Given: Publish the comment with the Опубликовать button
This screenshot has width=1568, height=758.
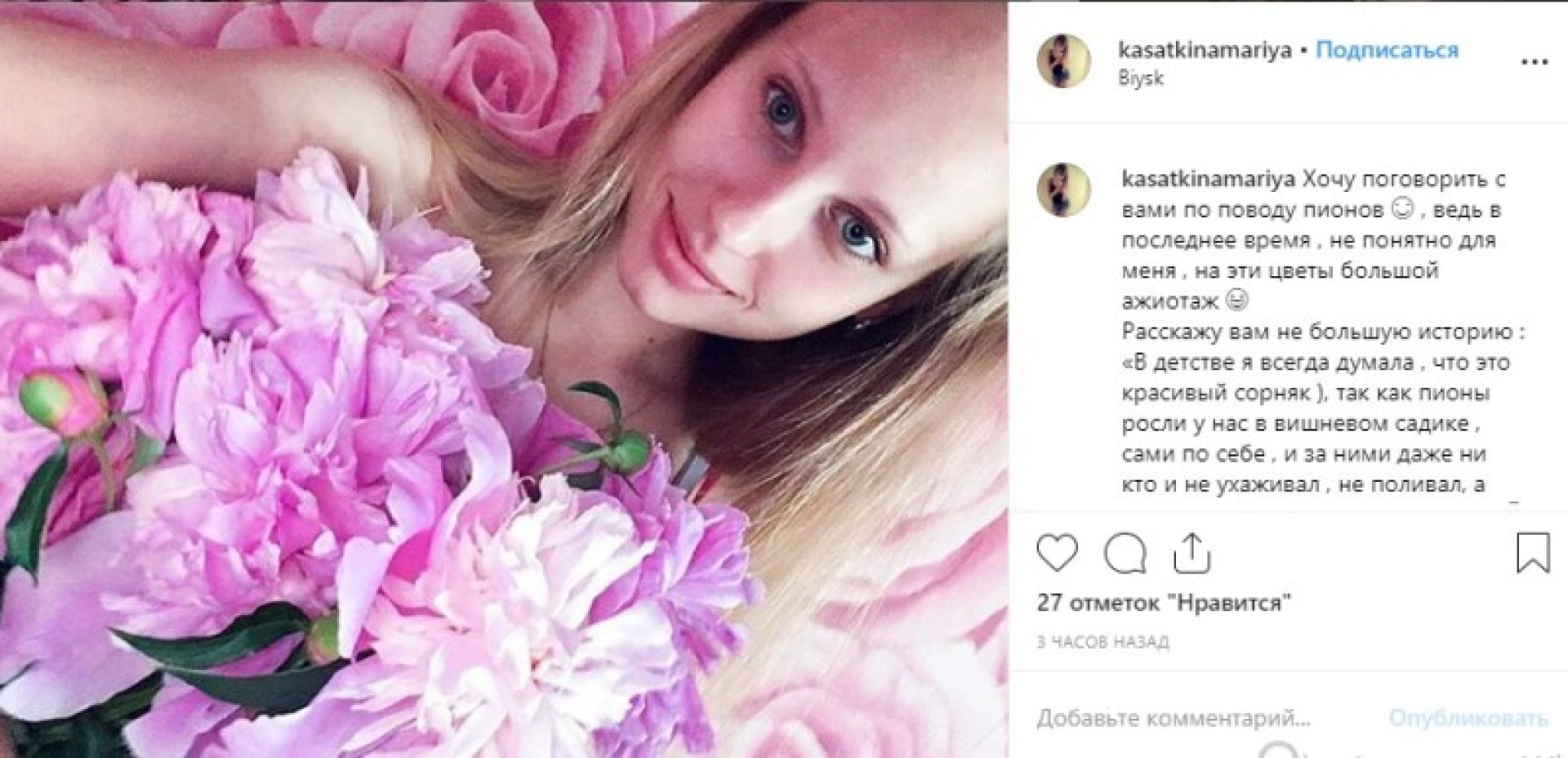Looking at the screenshot, I should 1468,719.
